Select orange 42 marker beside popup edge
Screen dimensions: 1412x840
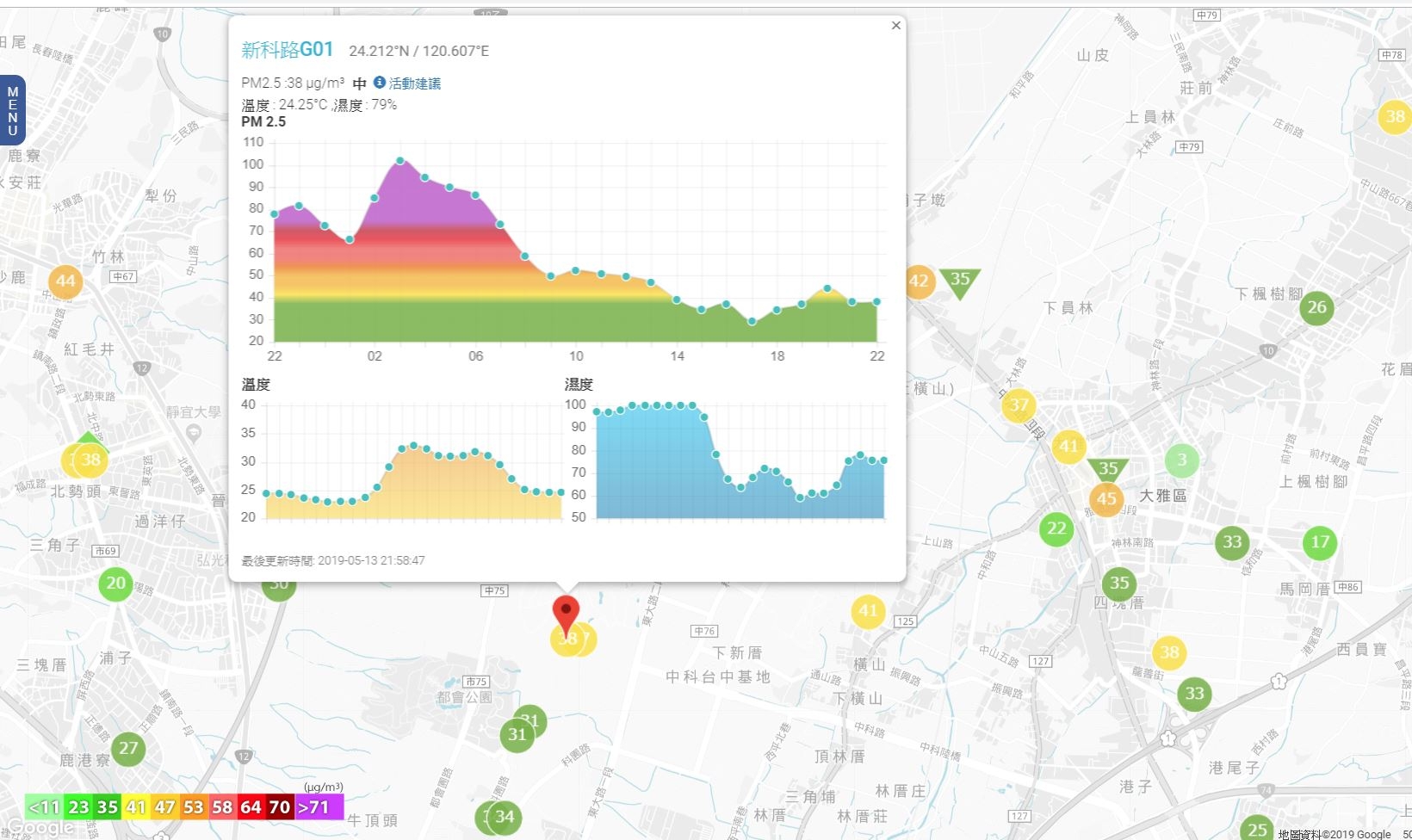point(919,281)
